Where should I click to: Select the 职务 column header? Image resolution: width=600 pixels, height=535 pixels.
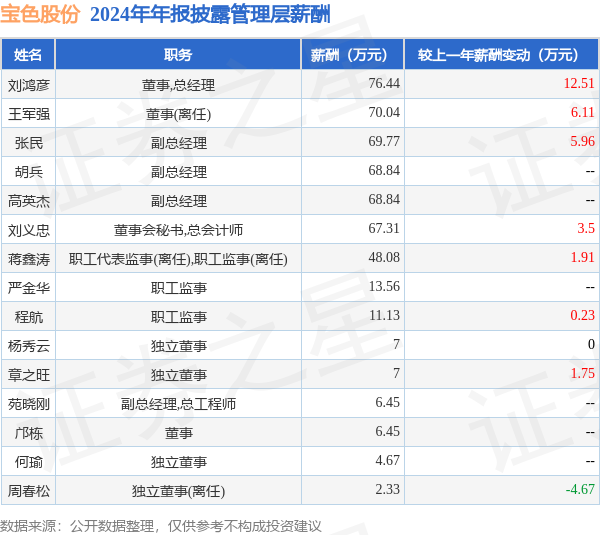tap(178, 55)
